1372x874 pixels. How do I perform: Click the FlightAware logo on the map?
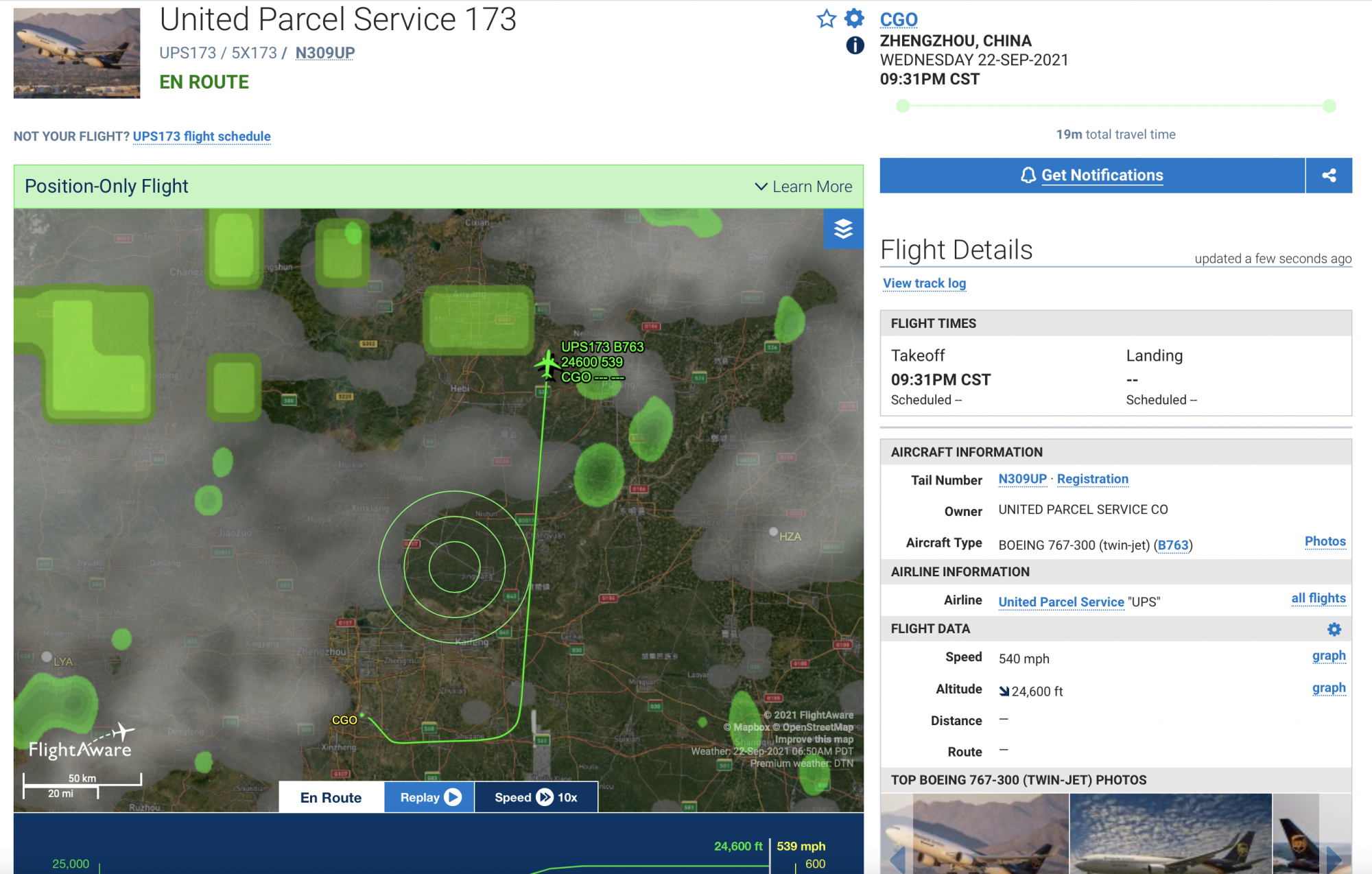(x=81, y=741)
